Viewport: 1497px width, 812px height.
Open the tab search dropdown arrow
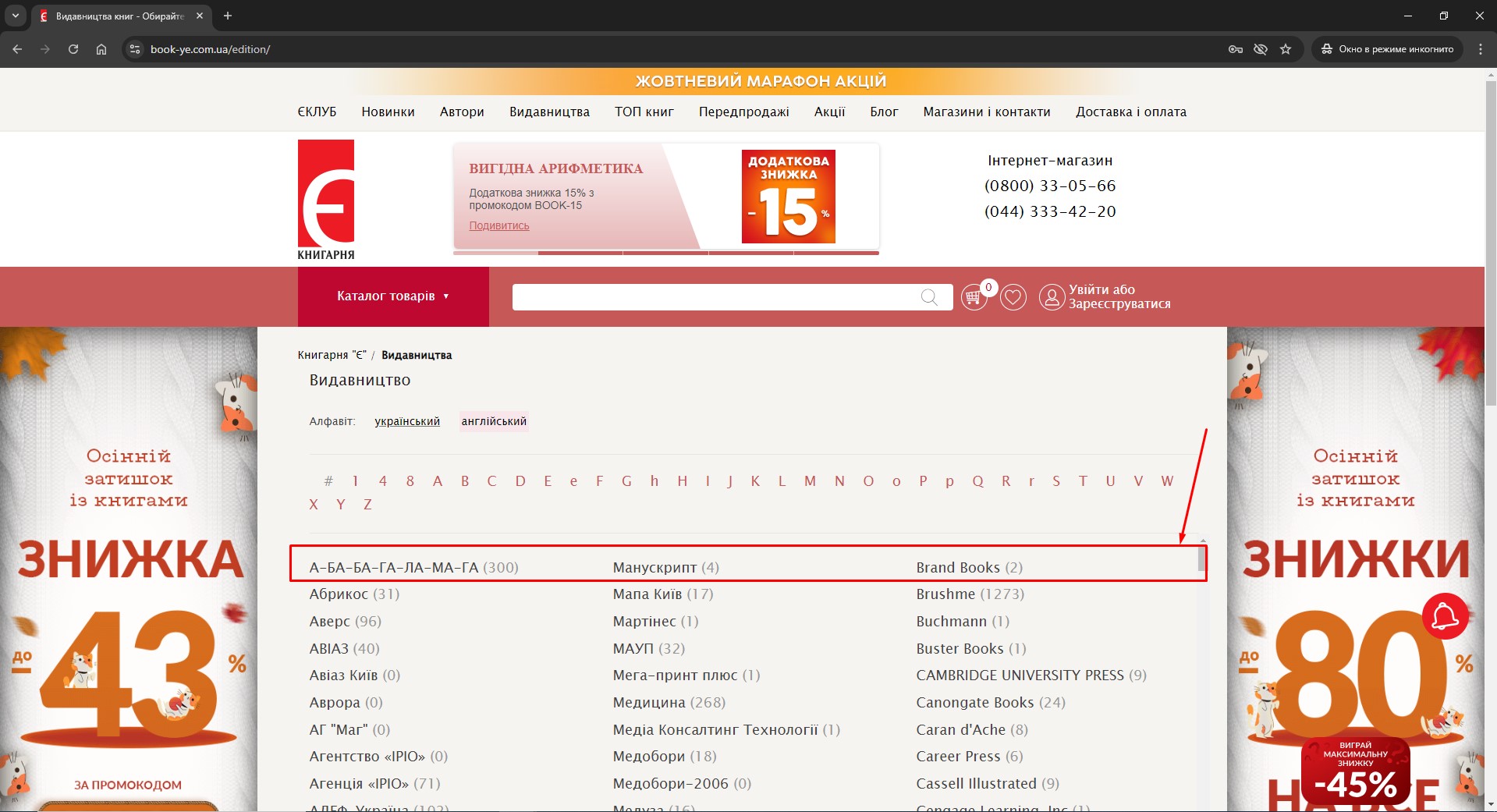click(x=15, y=16)
